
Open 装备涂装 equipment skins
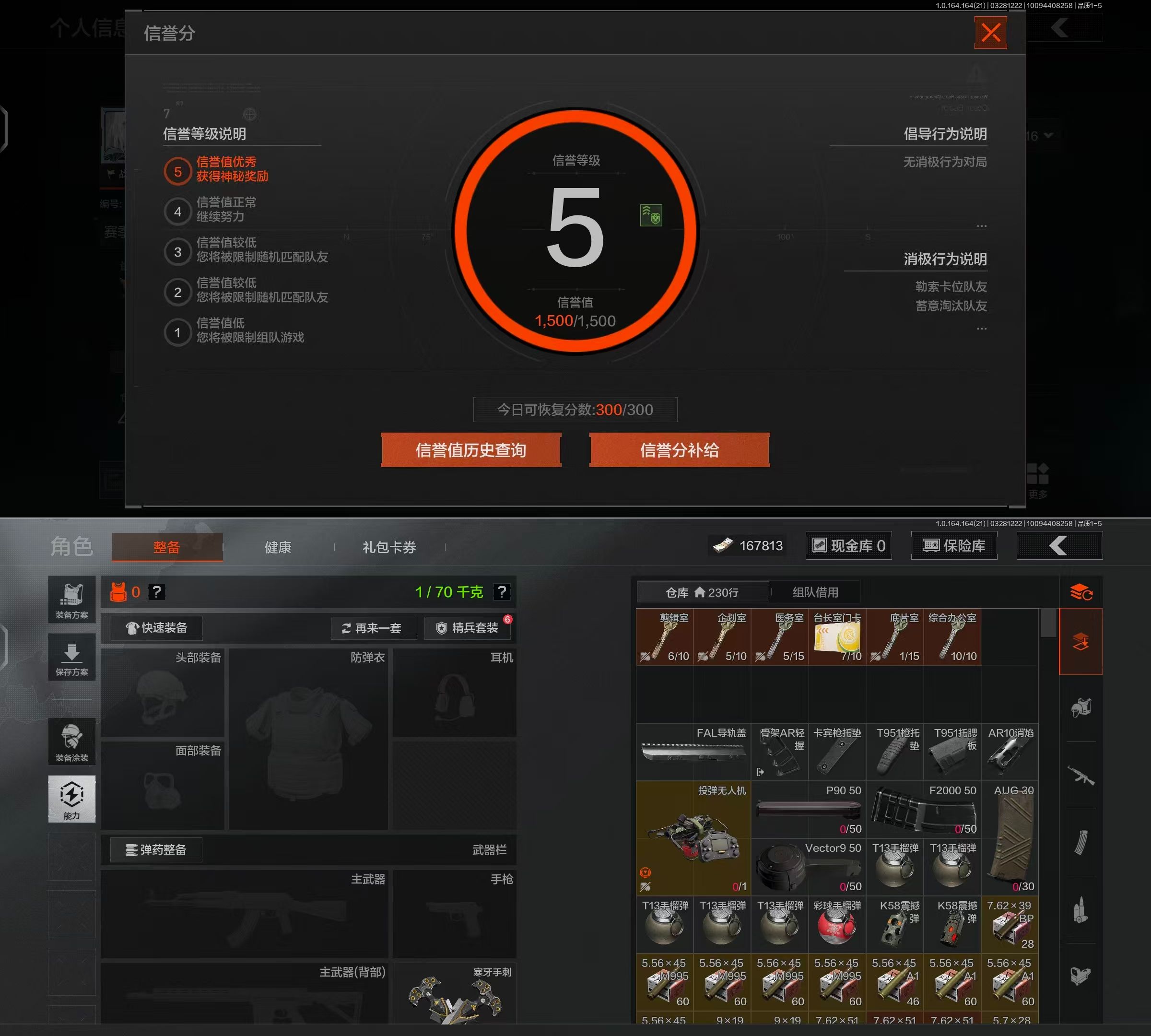click(x=72, y=742)
